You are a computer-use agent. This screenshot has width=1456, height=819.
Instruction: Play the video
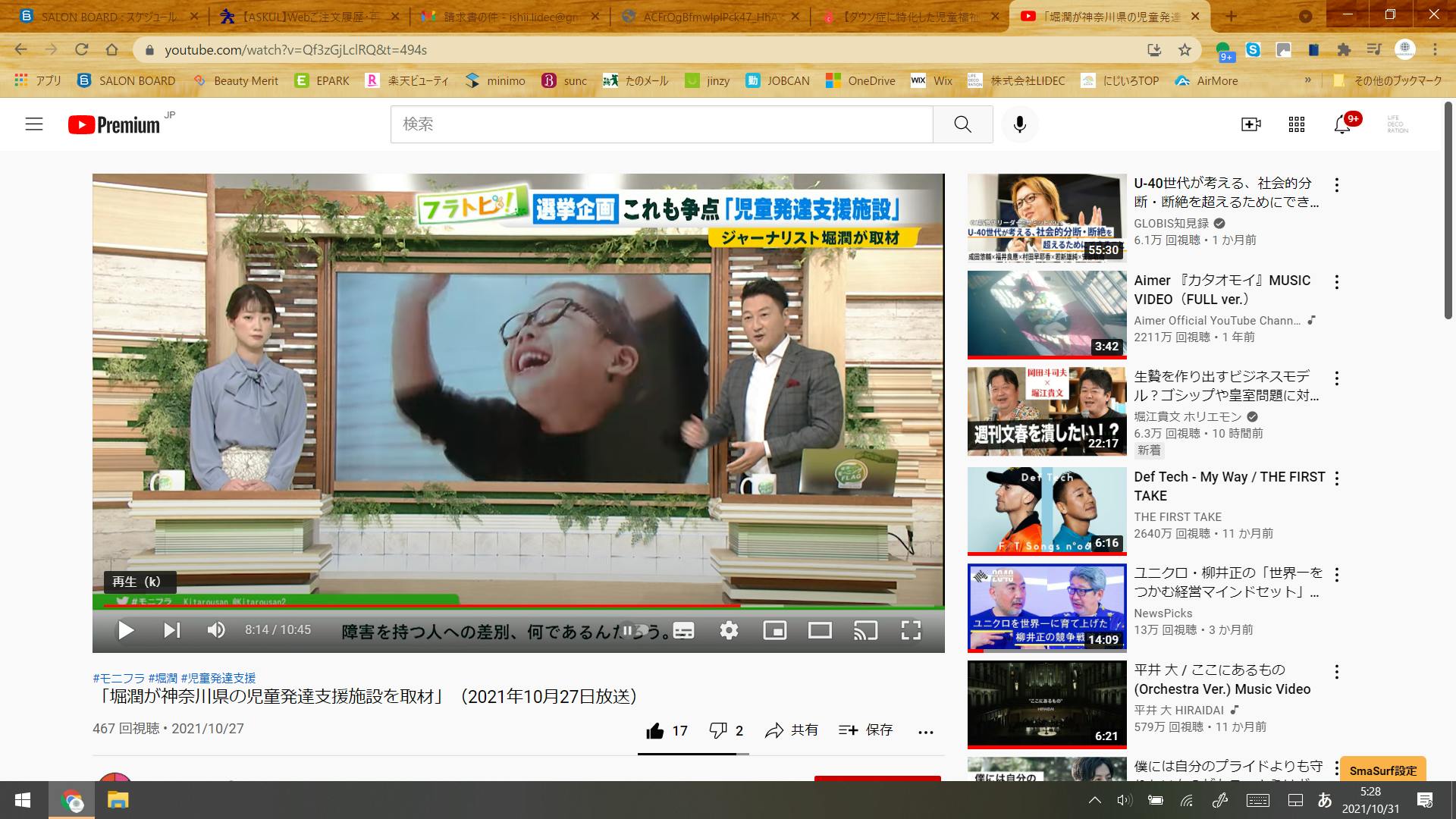point(126,630)
